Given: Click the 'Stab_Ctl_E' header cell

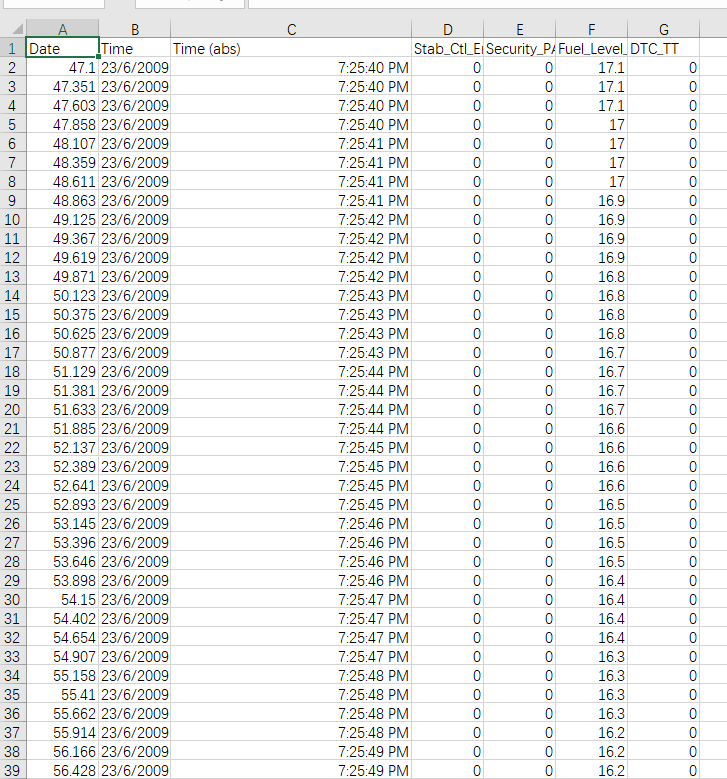Looking at the screenshot, I should pos(448,48).
